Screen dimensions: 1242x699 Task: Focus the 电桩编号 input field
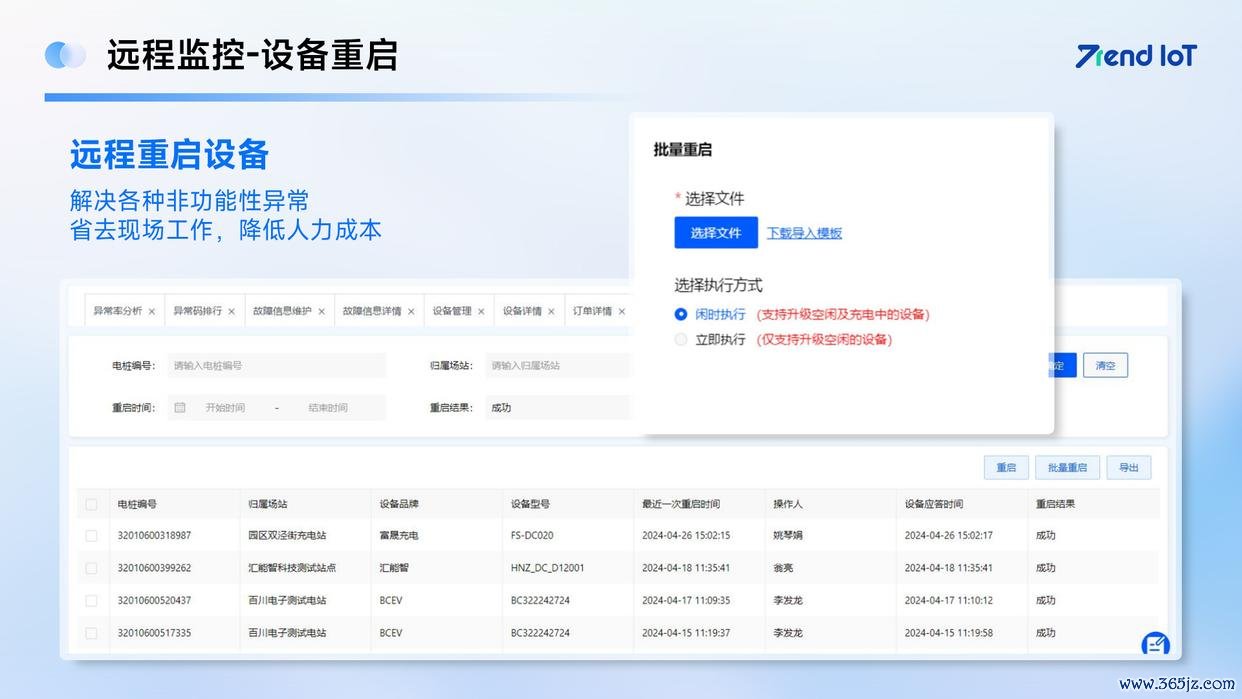click(275, 366)
